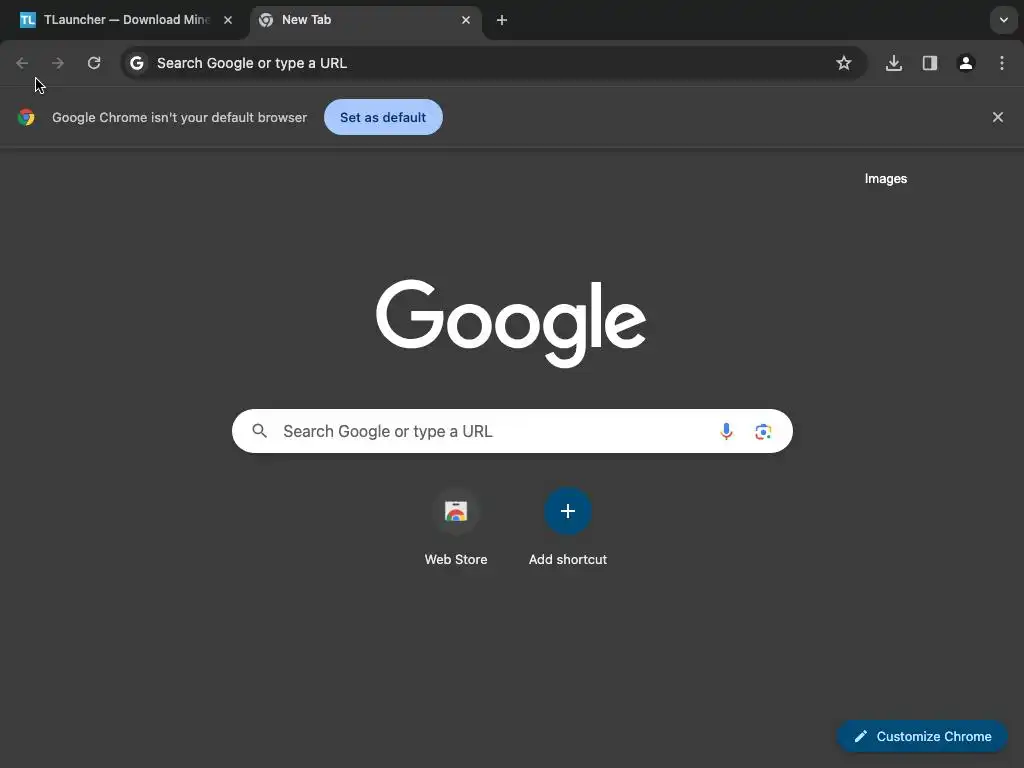Switch to the TLauncher tab

[x=124, y=20]
